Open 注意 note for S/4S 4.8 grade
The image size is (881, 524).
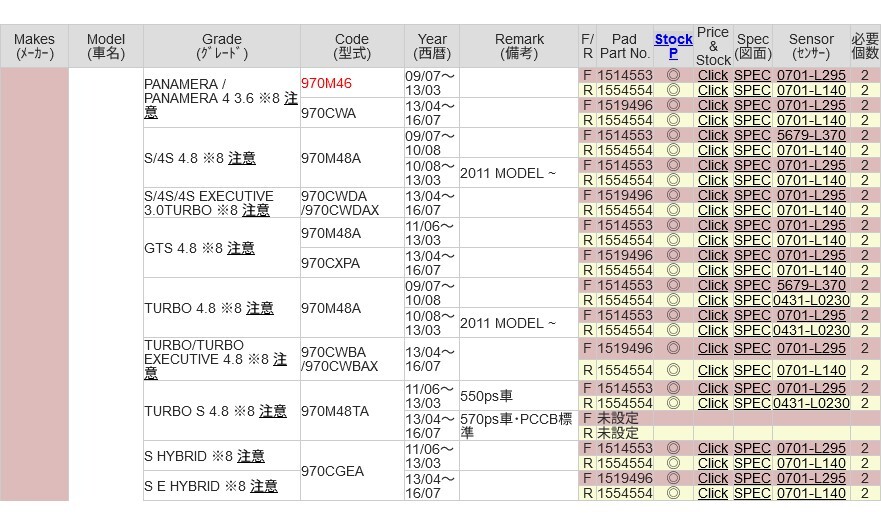(242, 158)
